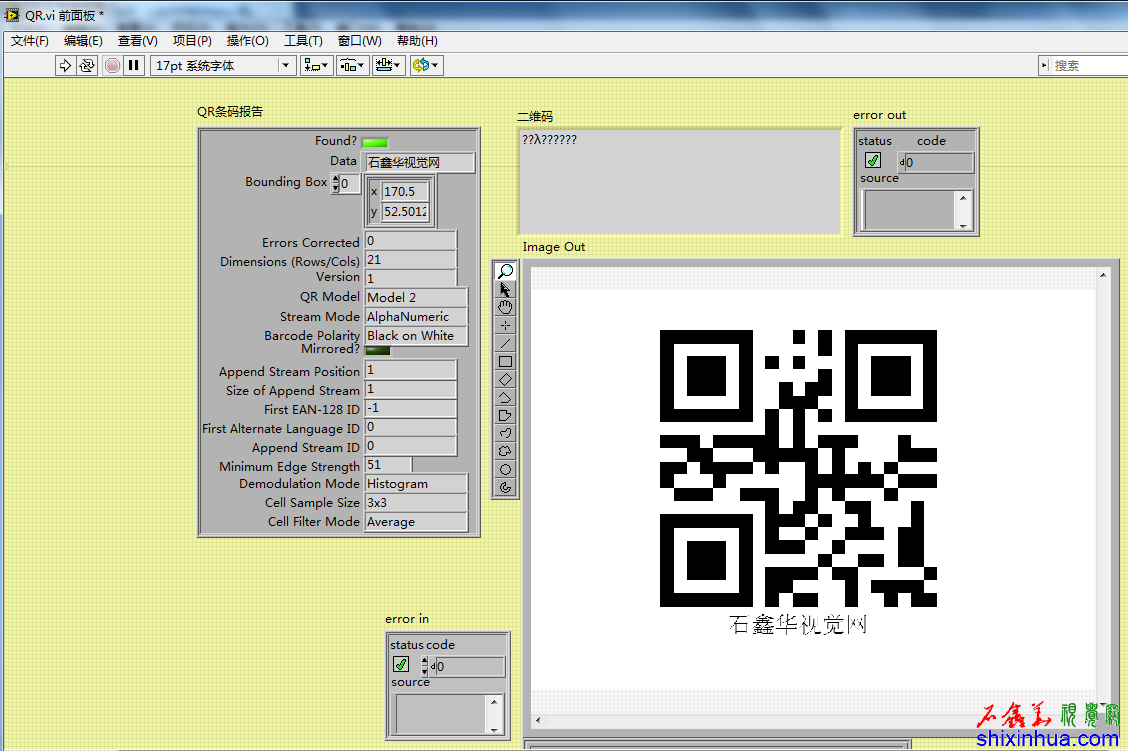Expand the search box arrow
Viewport: 1128px width, 751px height.
[x=1044, y=65]
